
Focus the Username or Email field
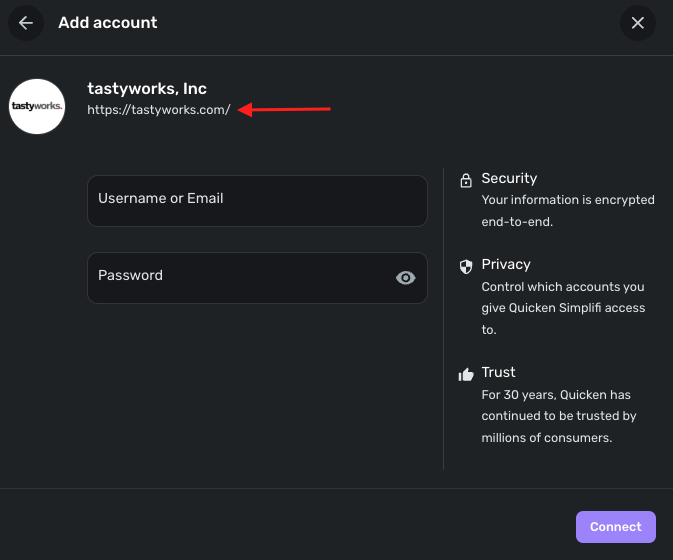coord(257,201)
